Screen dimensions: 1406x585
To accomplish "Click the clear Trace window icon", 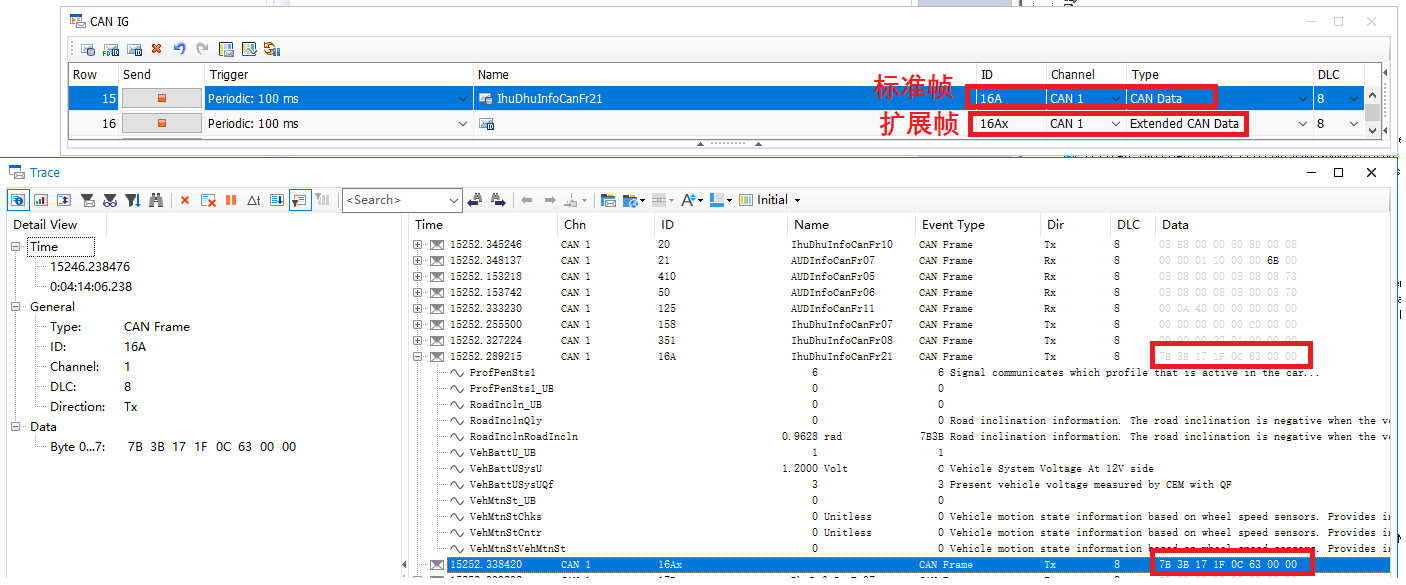I will click(209, 200).
